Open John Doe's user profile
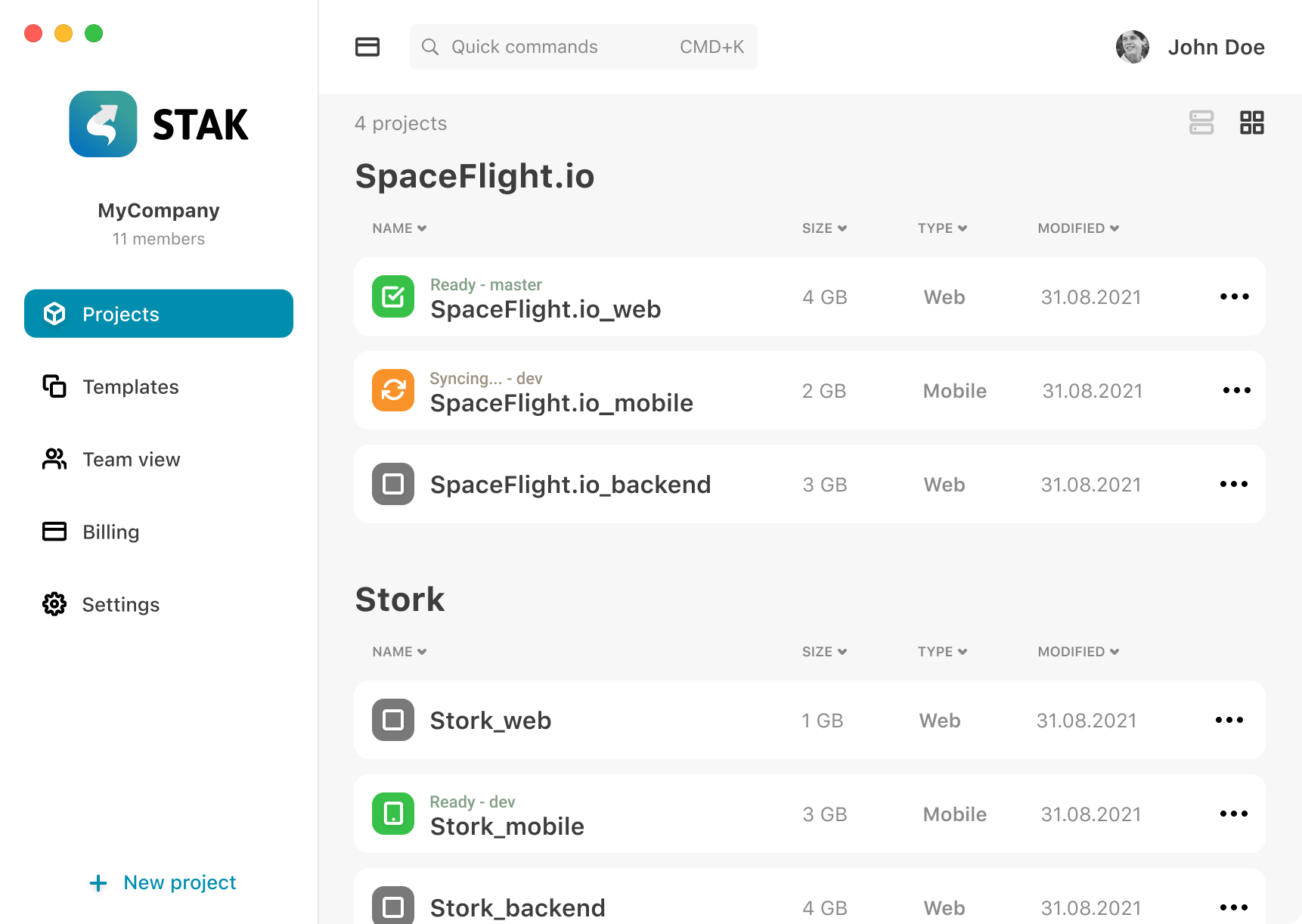The image size is (1302, 924). tap(1190, 47)
